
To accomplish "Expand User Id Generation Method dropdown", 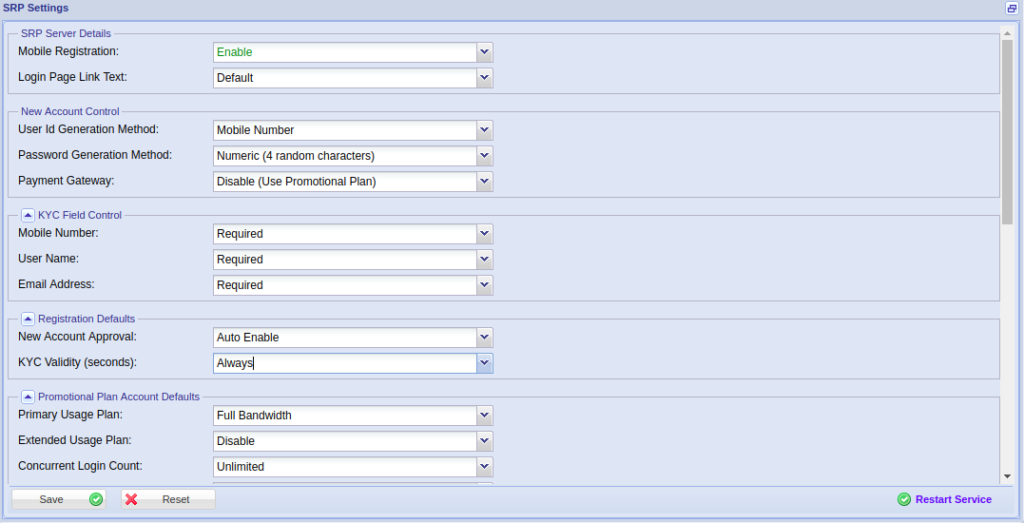I will coord(484,130).
